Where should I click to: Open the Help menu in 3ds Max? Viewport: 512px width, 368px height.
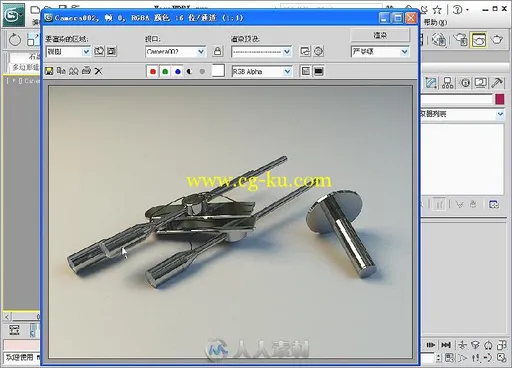pos(435,22)
